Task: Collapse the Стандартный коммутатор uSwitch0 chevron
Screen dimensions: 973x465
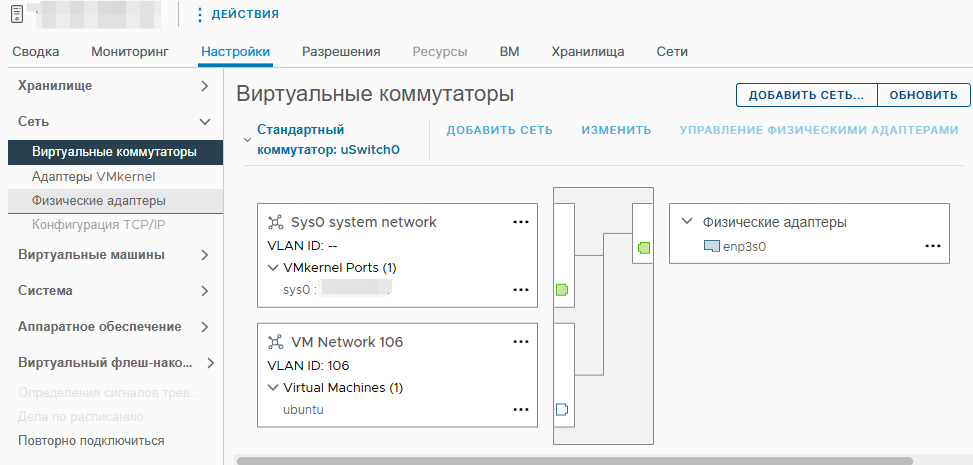Action: [x=248, y=140]
